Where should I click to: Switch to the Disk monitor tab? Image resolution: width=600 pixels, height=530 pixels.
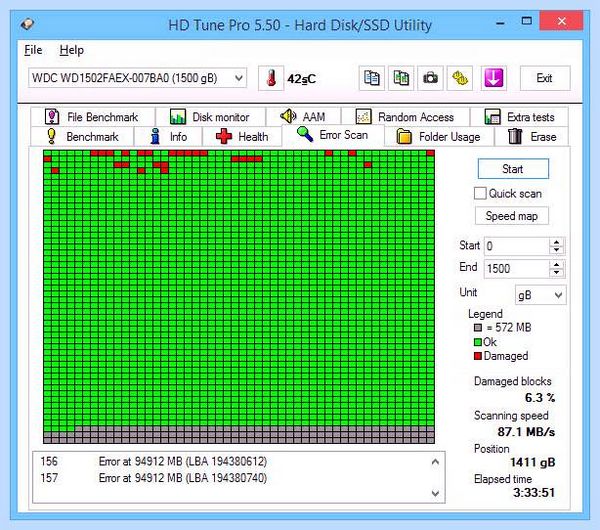[210, 117]
